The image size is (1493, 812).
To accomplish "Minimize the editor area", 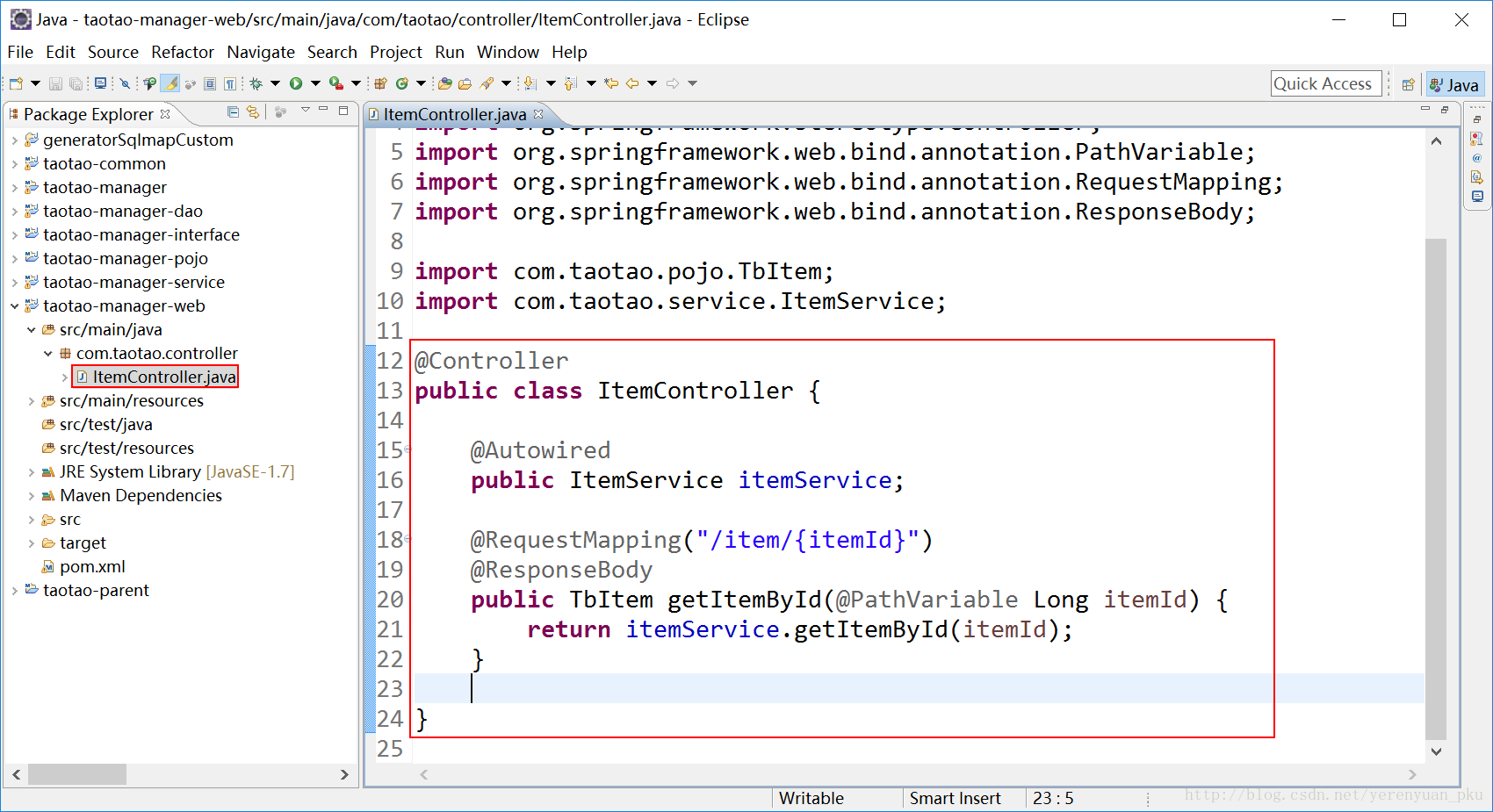I will [1424, 109].
